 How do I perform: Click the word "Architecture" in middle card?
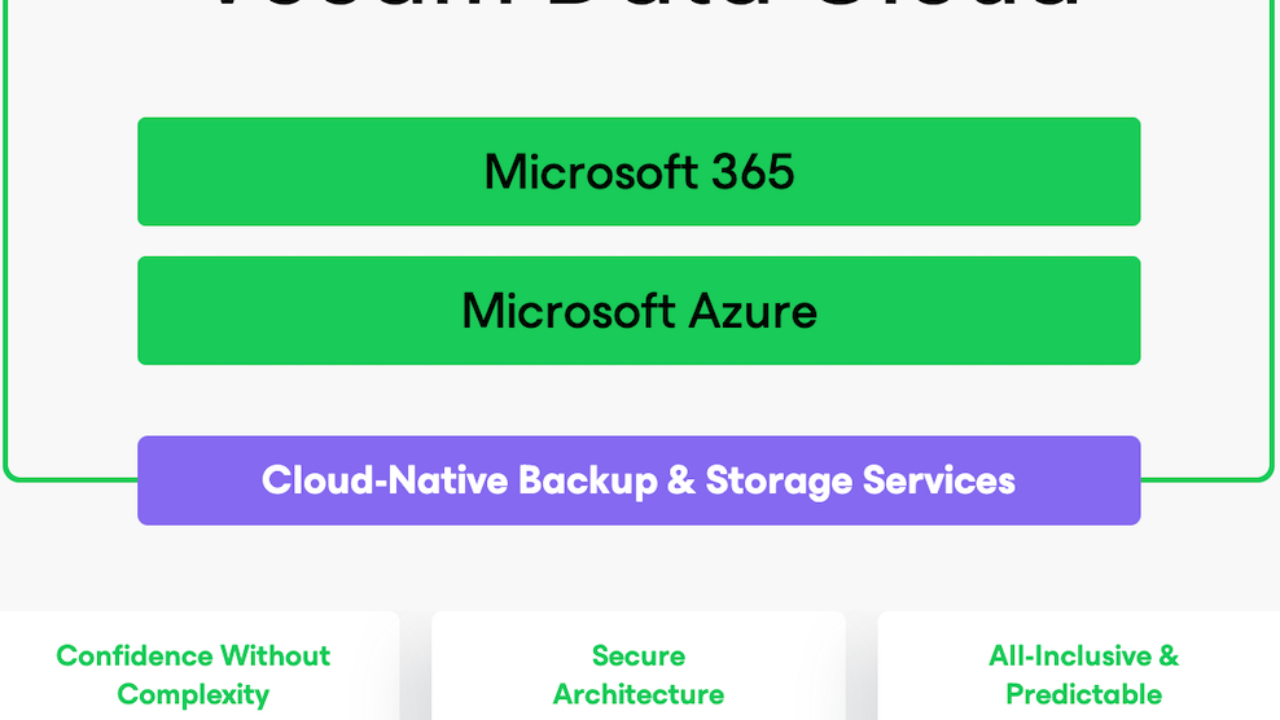[638, 694]
